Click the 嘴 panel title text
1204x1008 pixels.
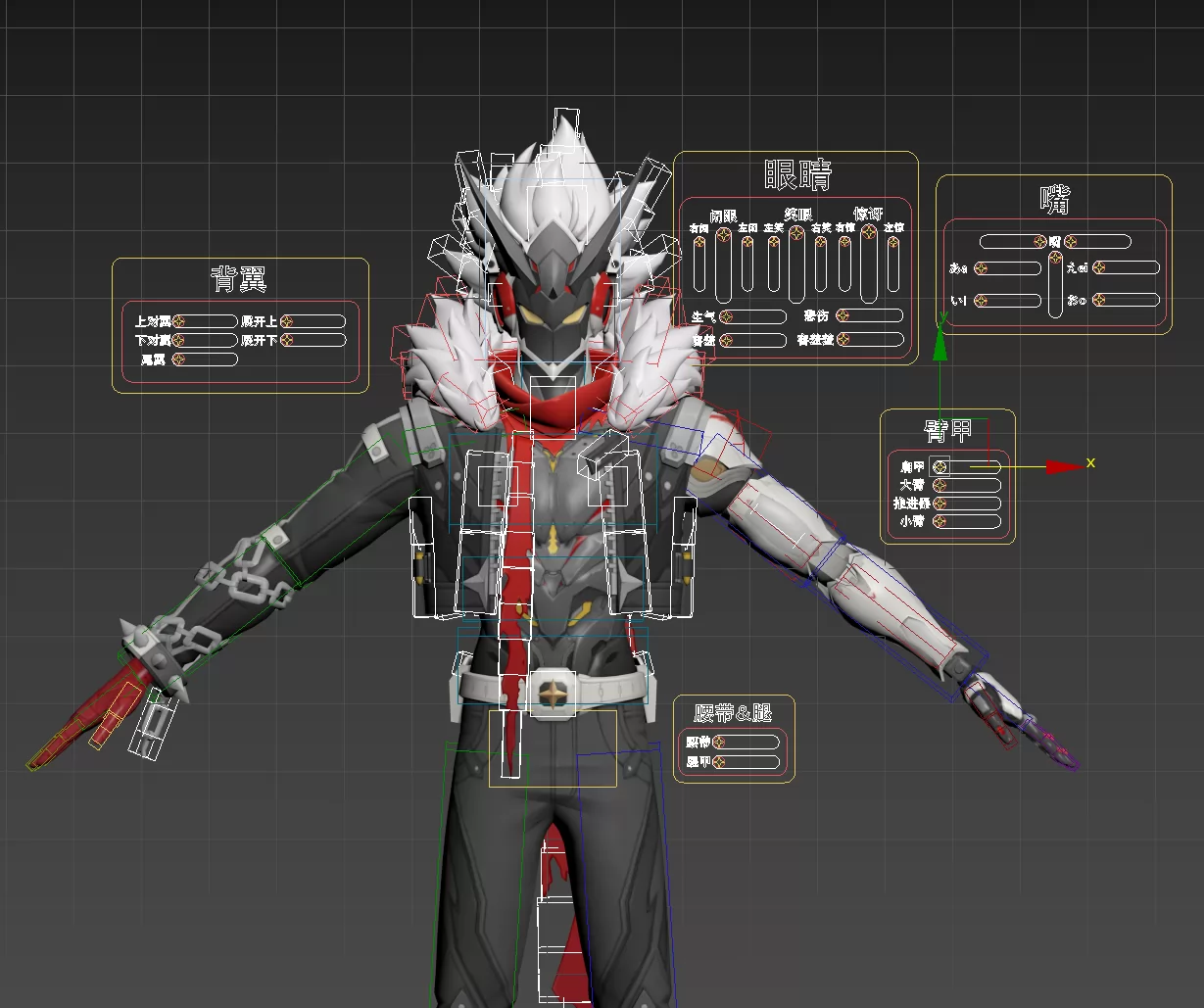(x=1054, y=199)
